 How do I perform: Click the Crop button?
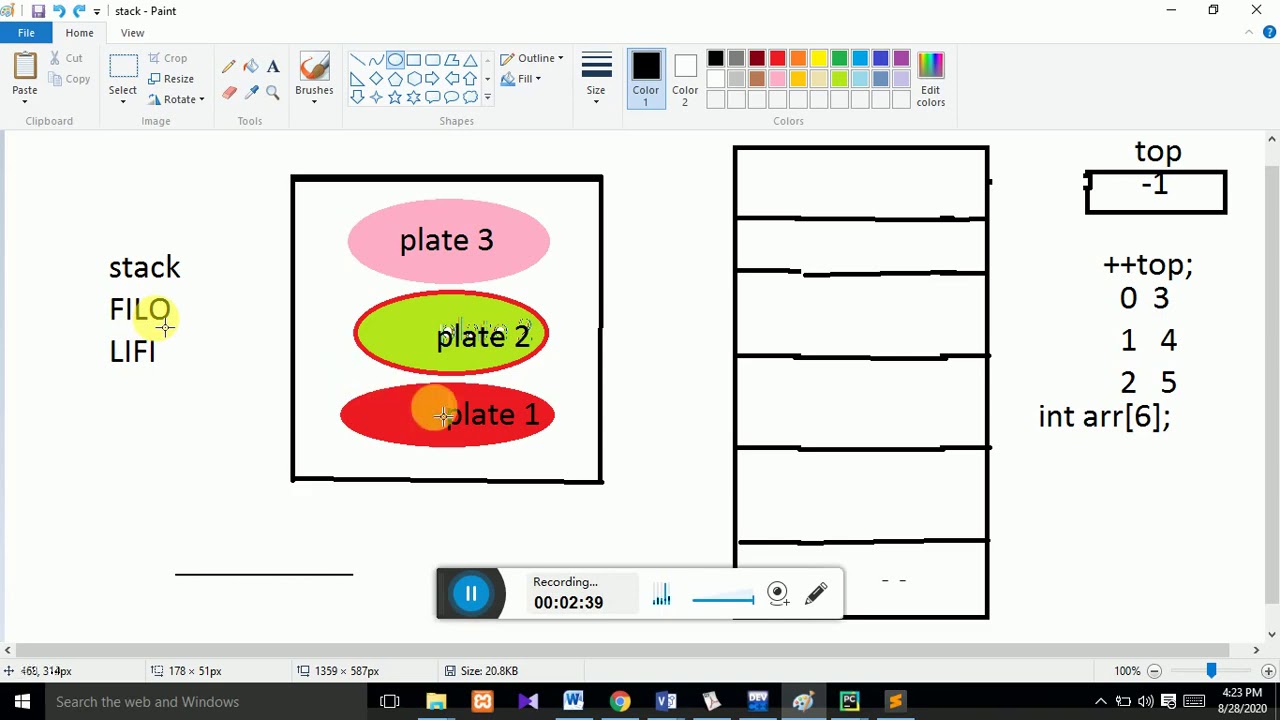pyautogui.click(x=167, y=58)
